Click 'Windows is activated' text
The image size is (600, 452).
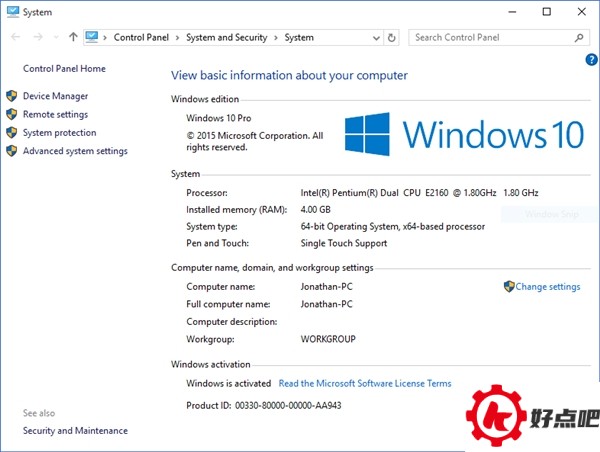pyautogui.click(x=228, y=383)
